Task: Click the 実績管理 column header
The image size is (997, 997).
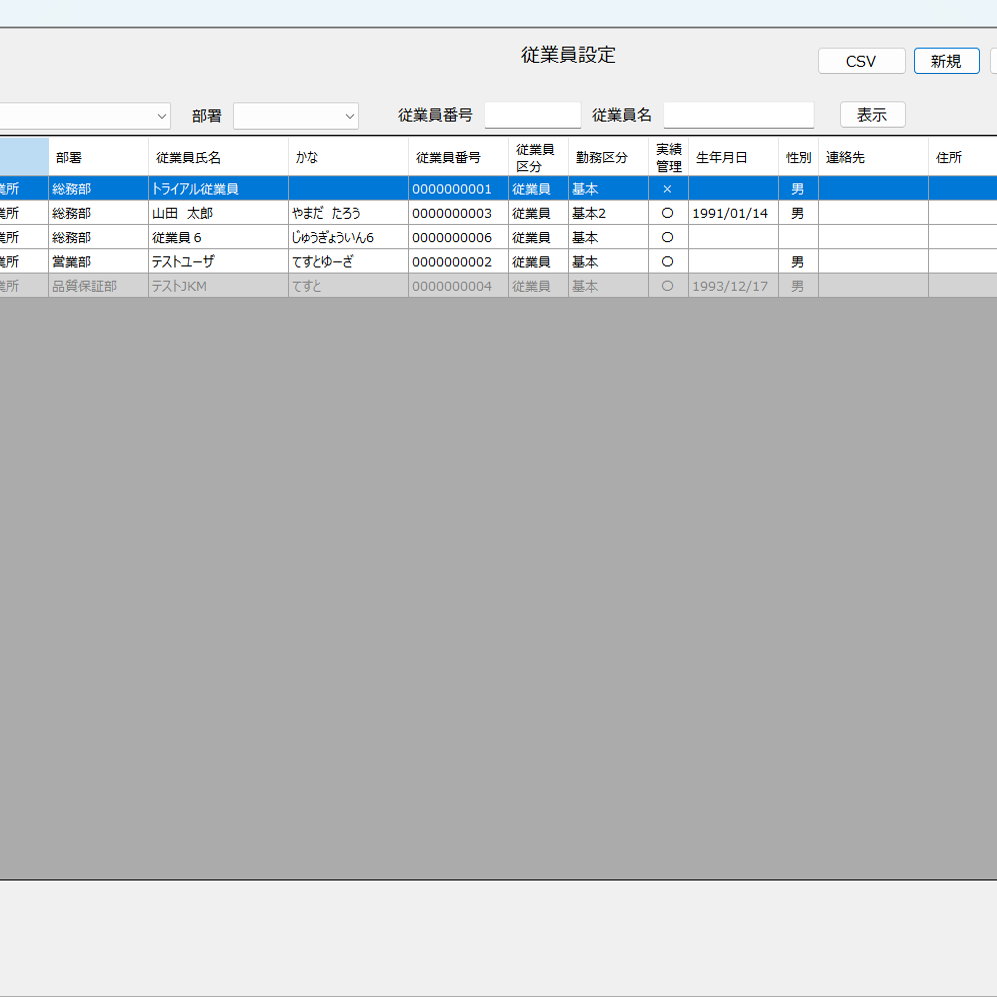Action: click(666, 156)
